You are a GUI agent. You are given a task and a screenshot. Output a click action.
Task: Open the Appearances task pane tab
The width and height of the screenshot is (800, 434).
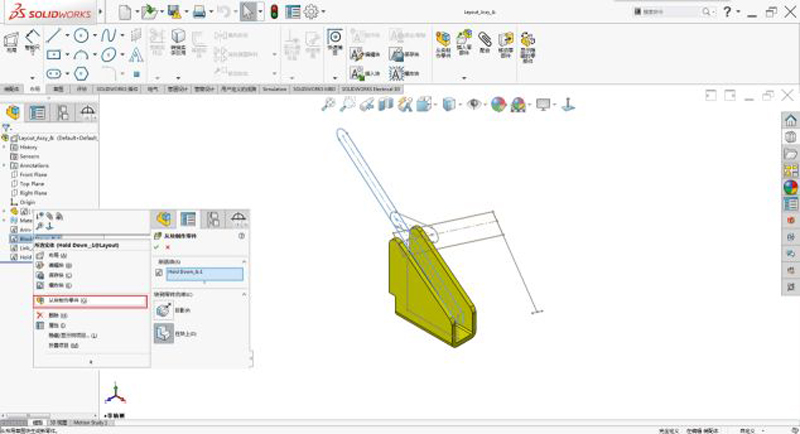pos(790,187)
